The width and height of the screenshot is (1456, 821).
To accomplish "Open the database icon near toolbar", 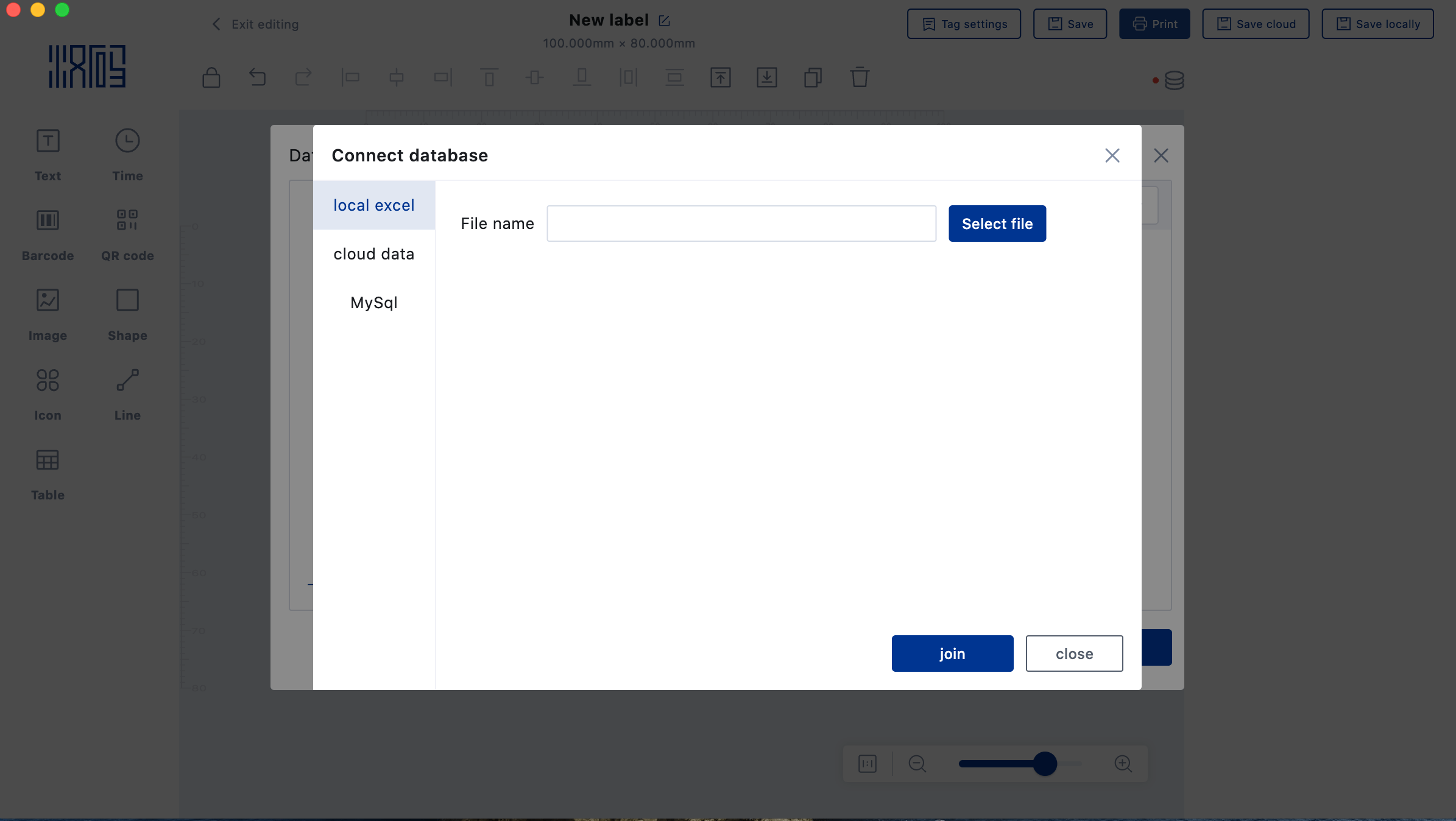I will click(1173, 80).
